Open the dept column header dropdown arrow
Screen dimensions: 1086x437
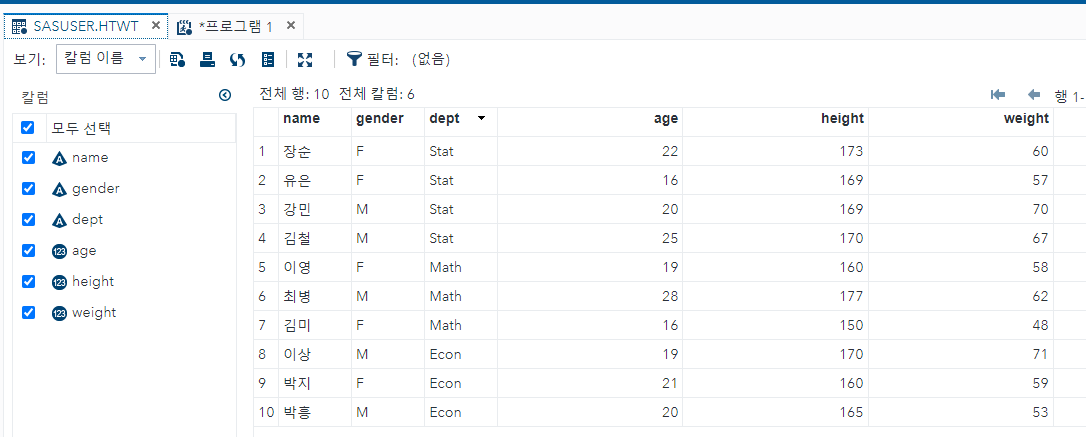[482, 118]
